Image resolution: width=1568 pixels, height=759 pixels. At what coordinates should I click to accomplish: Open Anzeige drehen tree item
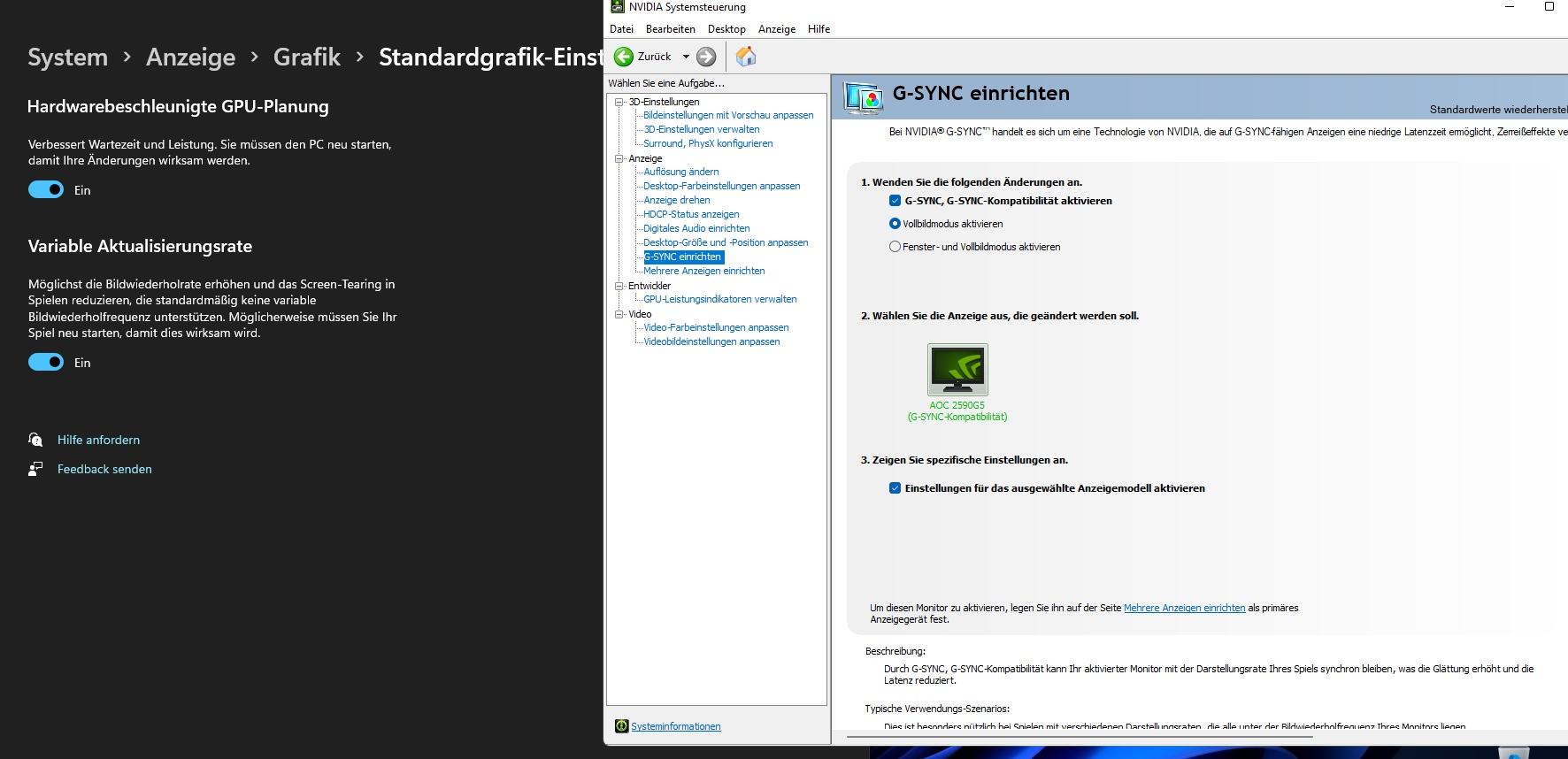pyautogui.click(x=677, y=200)
